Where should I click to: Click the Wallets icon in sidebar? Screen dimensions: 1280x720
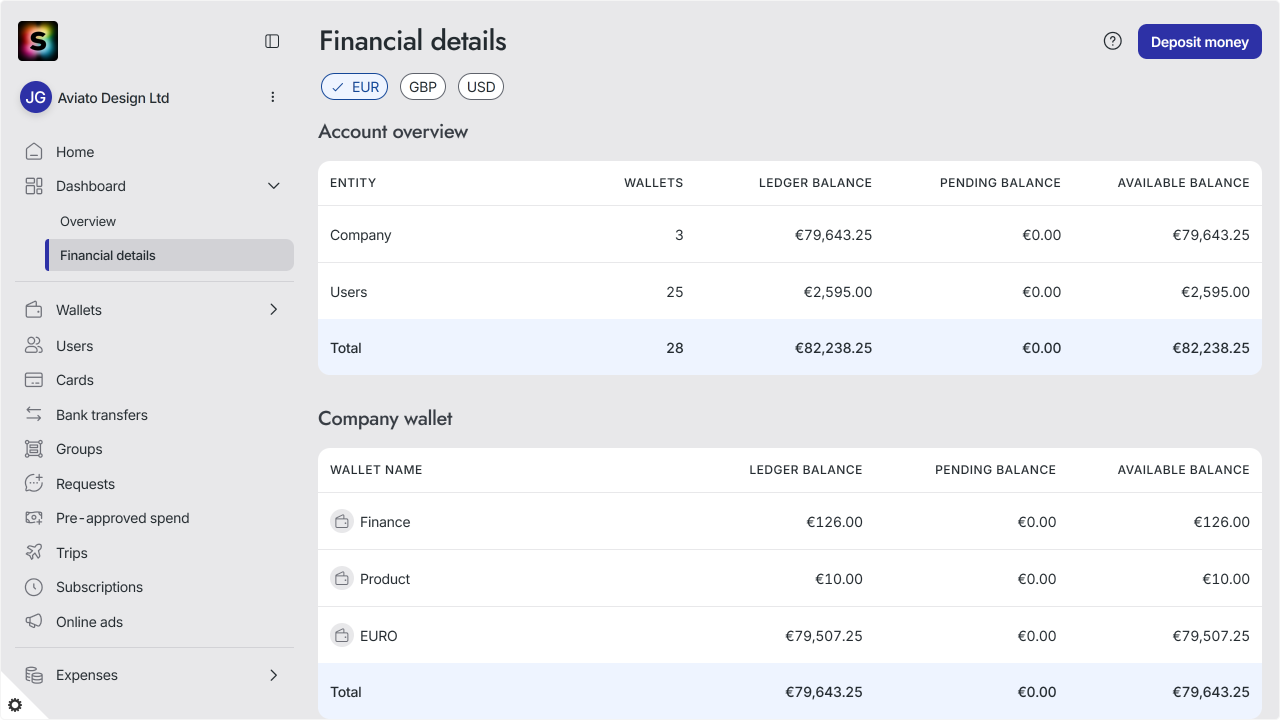pos(34,310)
